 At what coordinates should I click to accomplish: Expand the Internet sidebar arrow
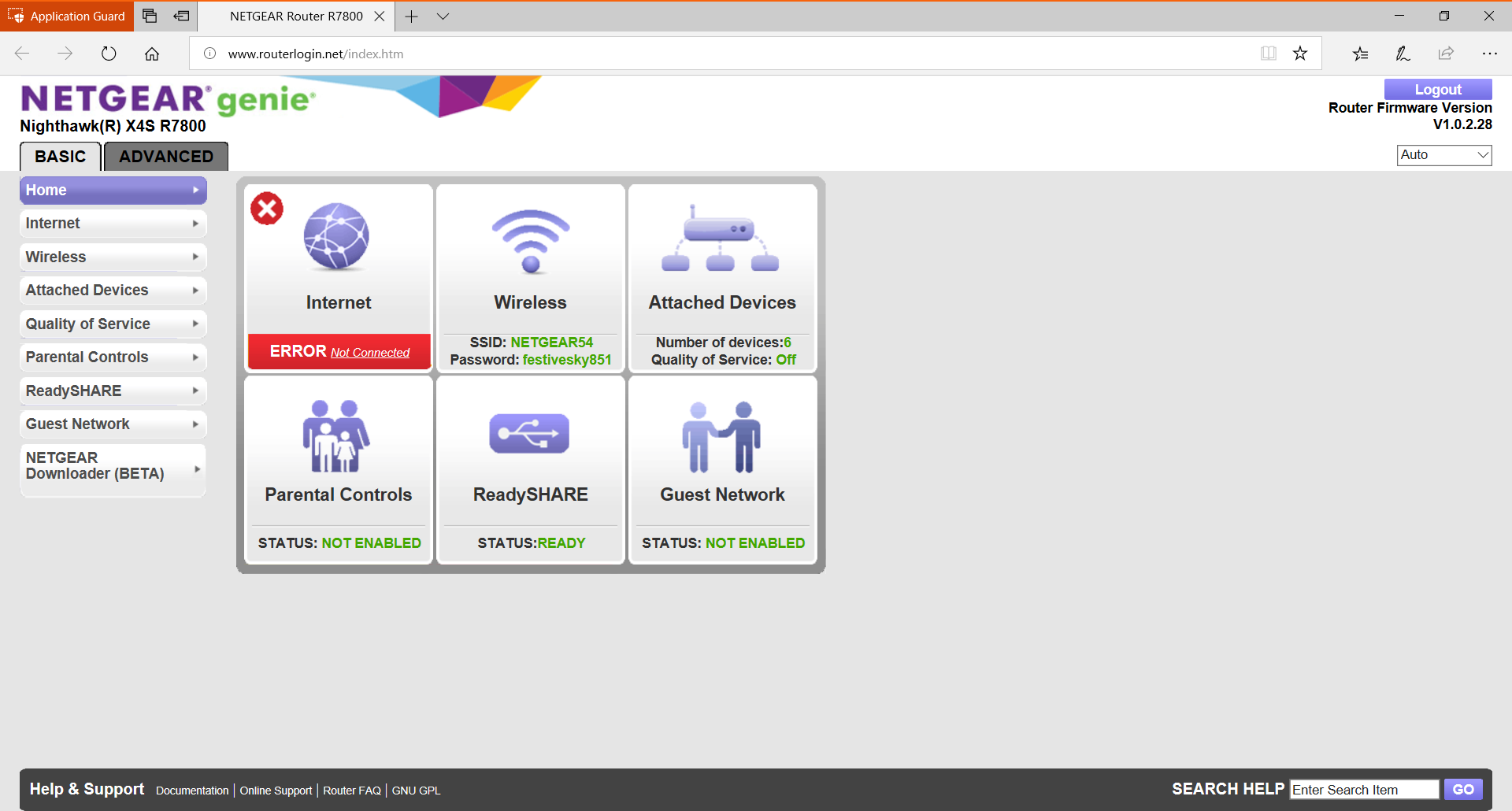[x=195, y=224]
